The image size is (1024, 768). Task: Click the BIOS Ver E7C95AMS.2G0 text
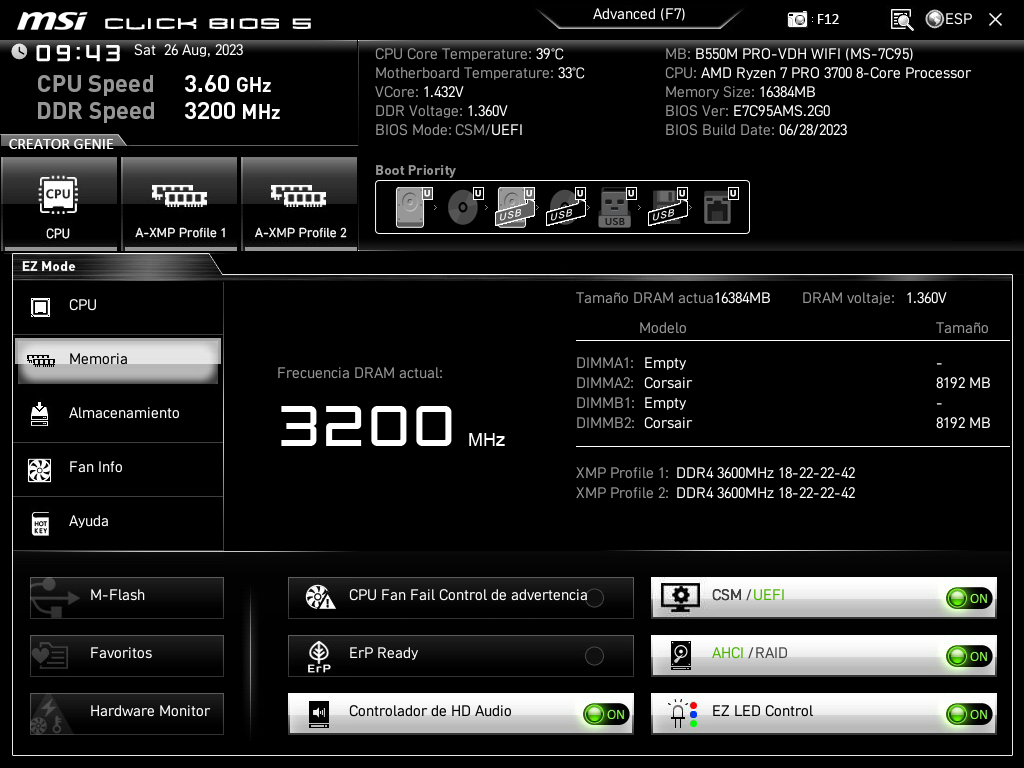pos(748,111)
